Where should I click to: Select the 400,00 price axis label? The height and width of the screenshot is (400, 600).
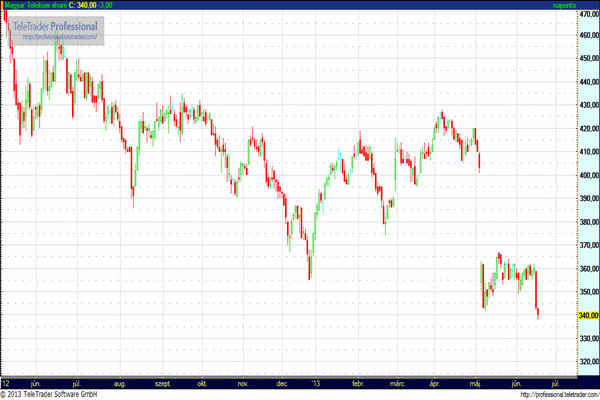(588, 176)
